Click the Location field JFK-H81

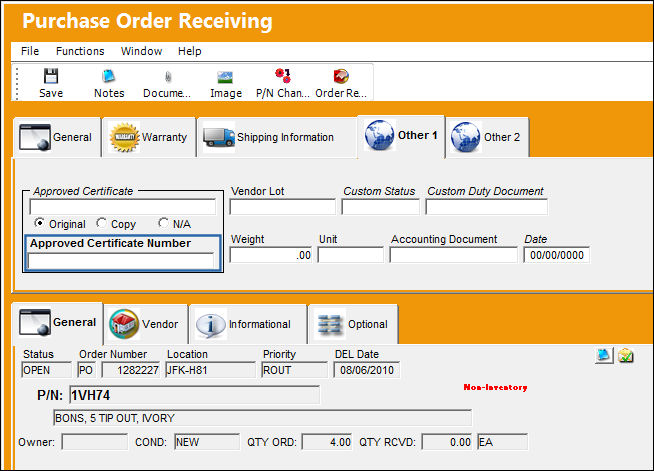210,370
